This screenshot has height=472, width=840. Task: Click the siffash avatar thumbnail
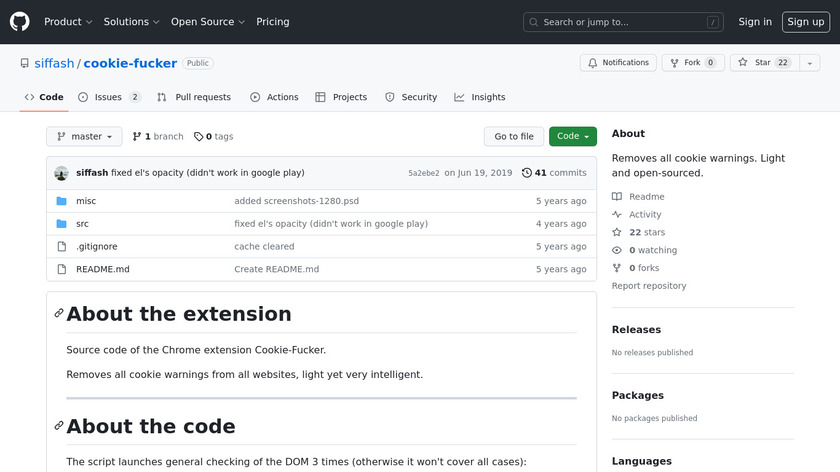[61, 173]
